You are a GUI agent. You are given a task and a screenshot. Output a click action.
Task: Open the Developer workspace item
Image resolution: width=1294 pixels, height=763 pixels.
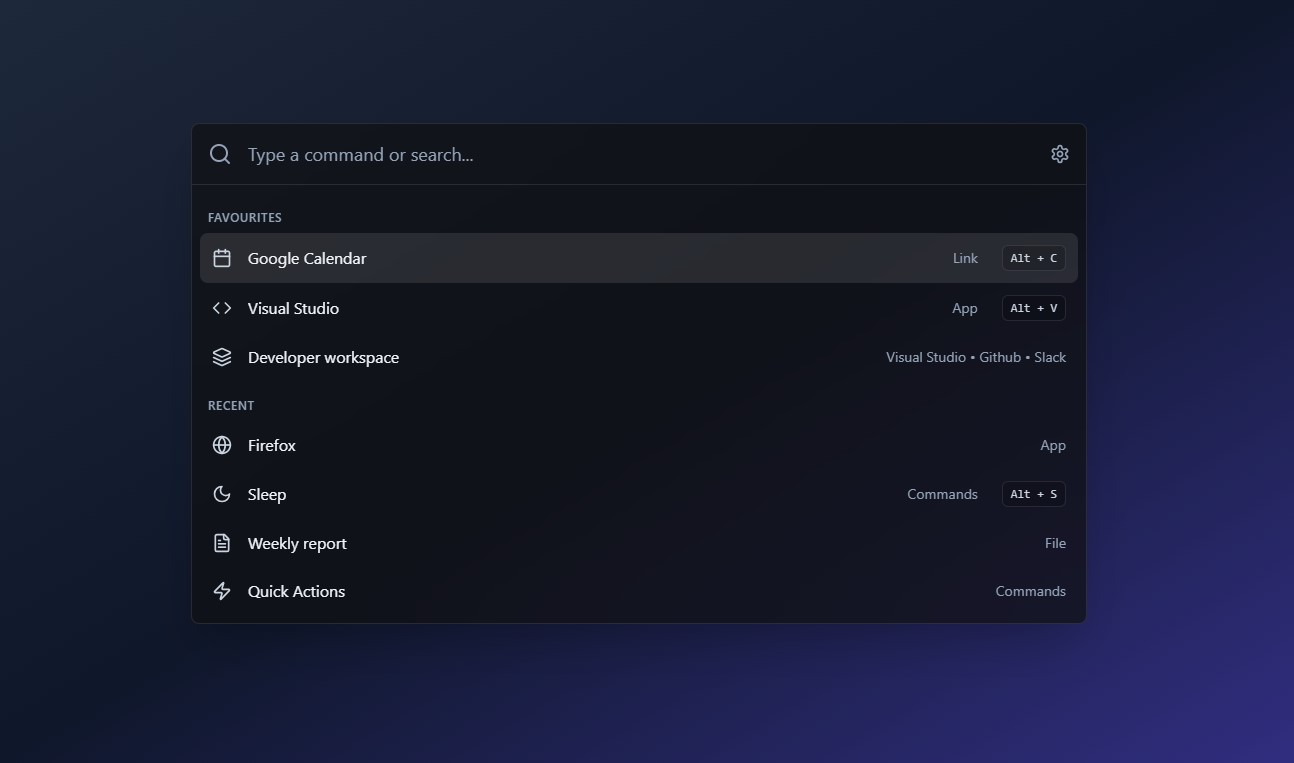click(639, 357)
